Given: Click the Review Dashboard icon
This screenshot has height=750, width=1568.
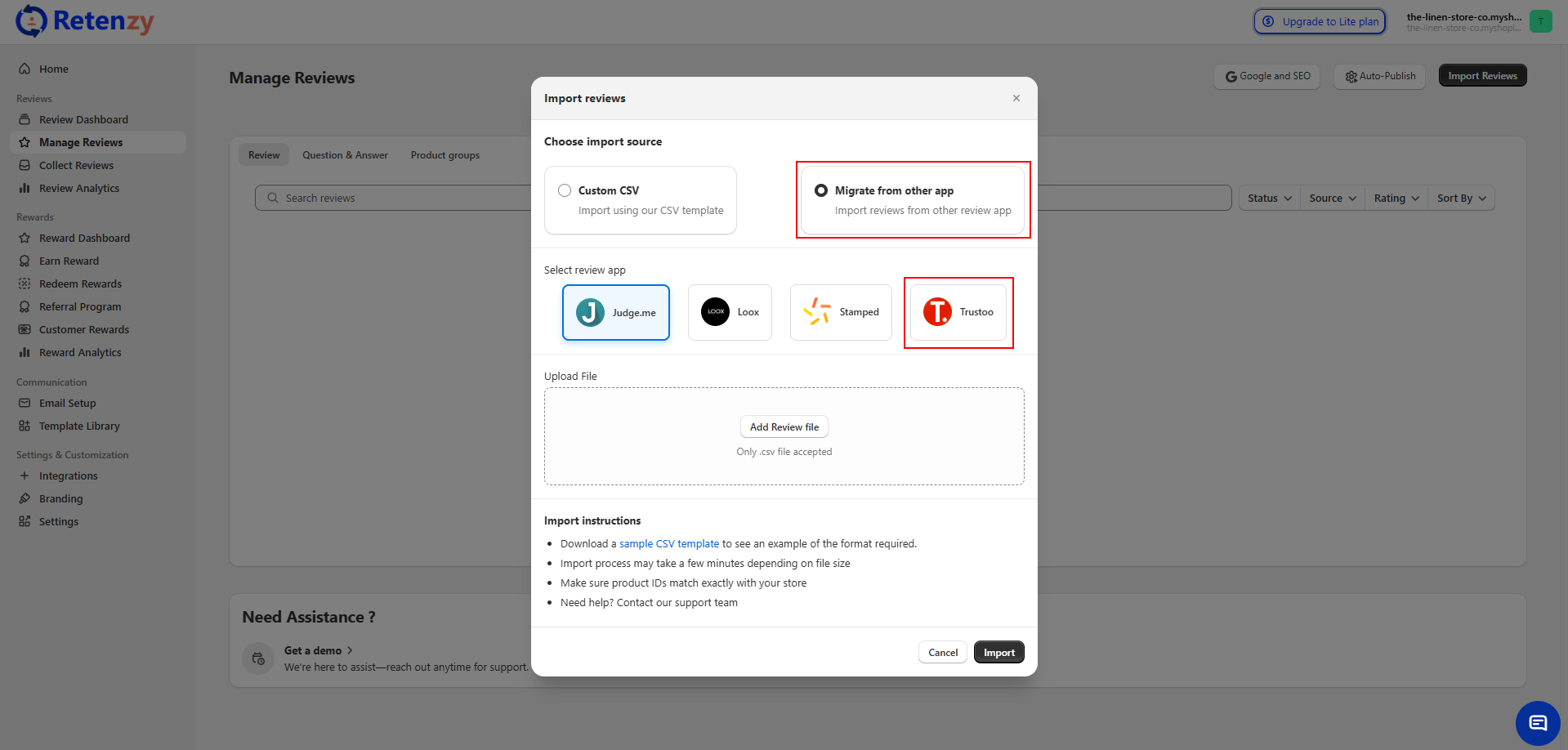Looking at the screenshot, I should pyautogui.click(x=25, y=119).
